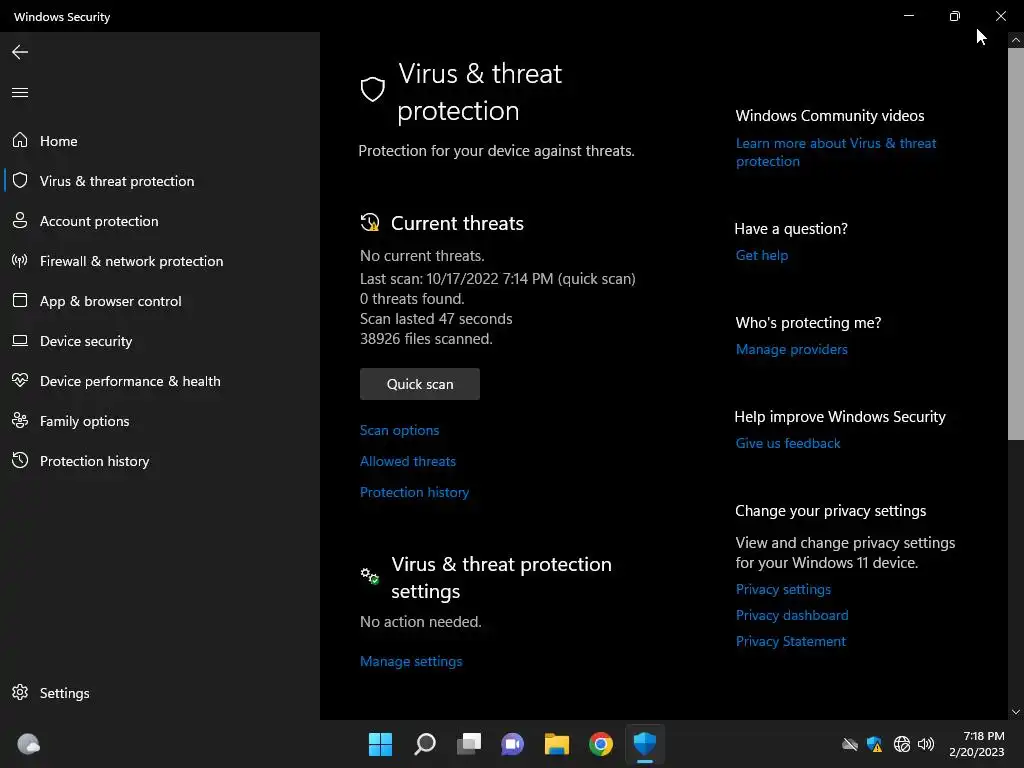This screenshot has width=1024, height=768.
Task: Click the back arrow icon
Action: [20, 52]
